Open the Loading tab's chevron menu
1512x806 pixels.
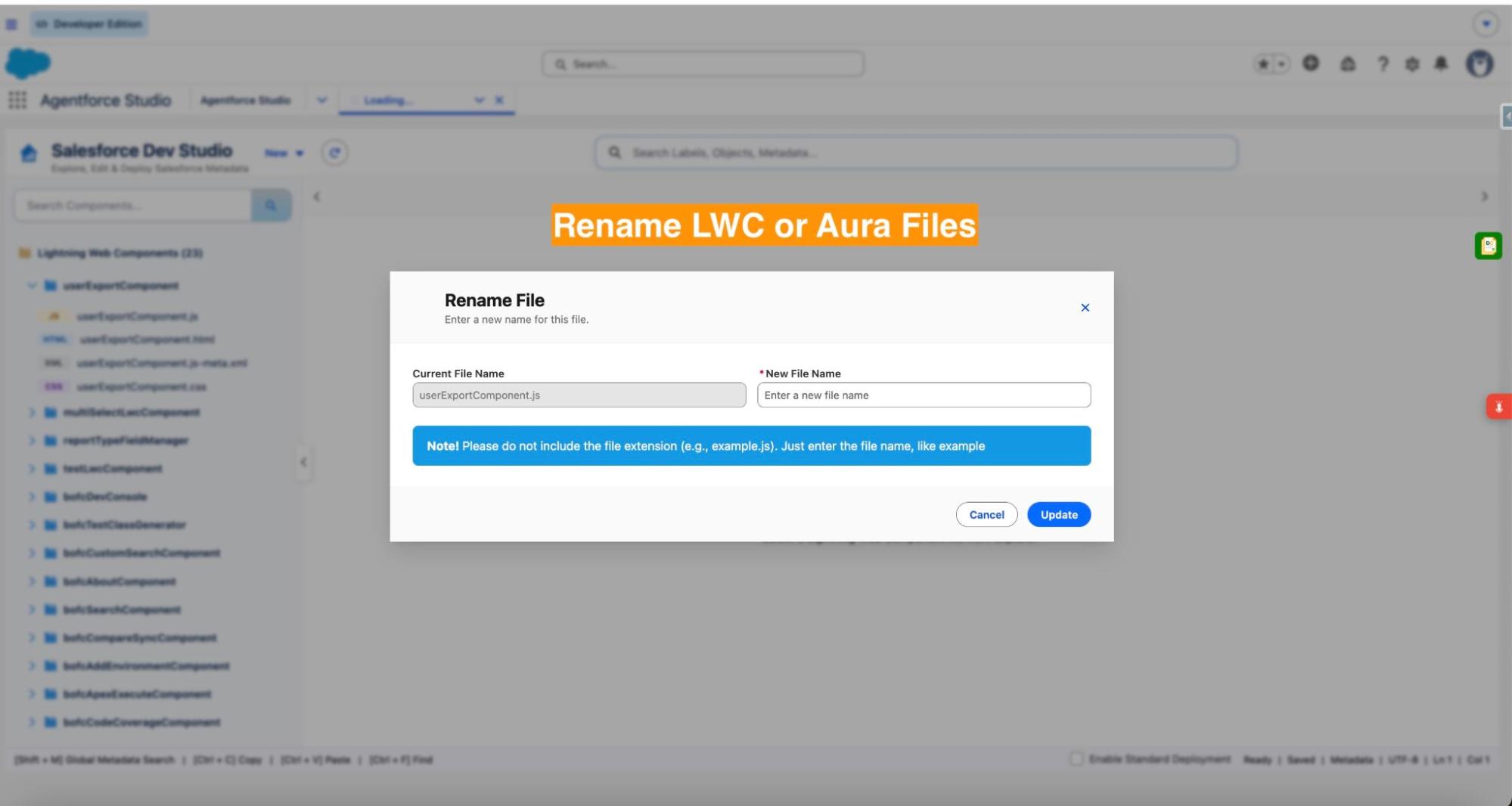(479, 100)
